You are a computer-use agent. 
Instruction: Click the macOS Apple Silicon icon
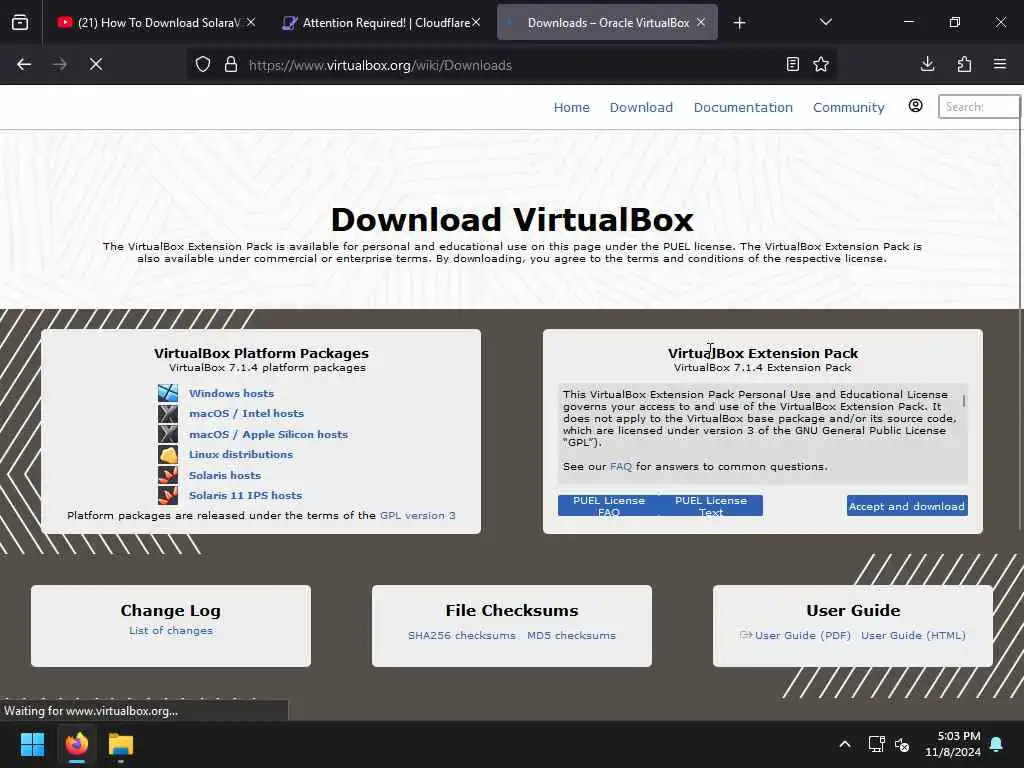click(168, 434)
